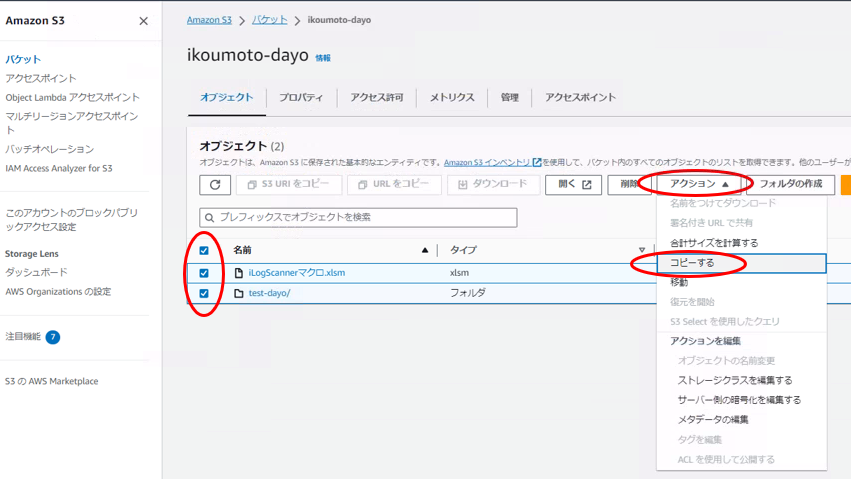This screenshot has height=479, width=851.
Task: Click the 注目機能 badge showing 7
Action: (53, 337)
